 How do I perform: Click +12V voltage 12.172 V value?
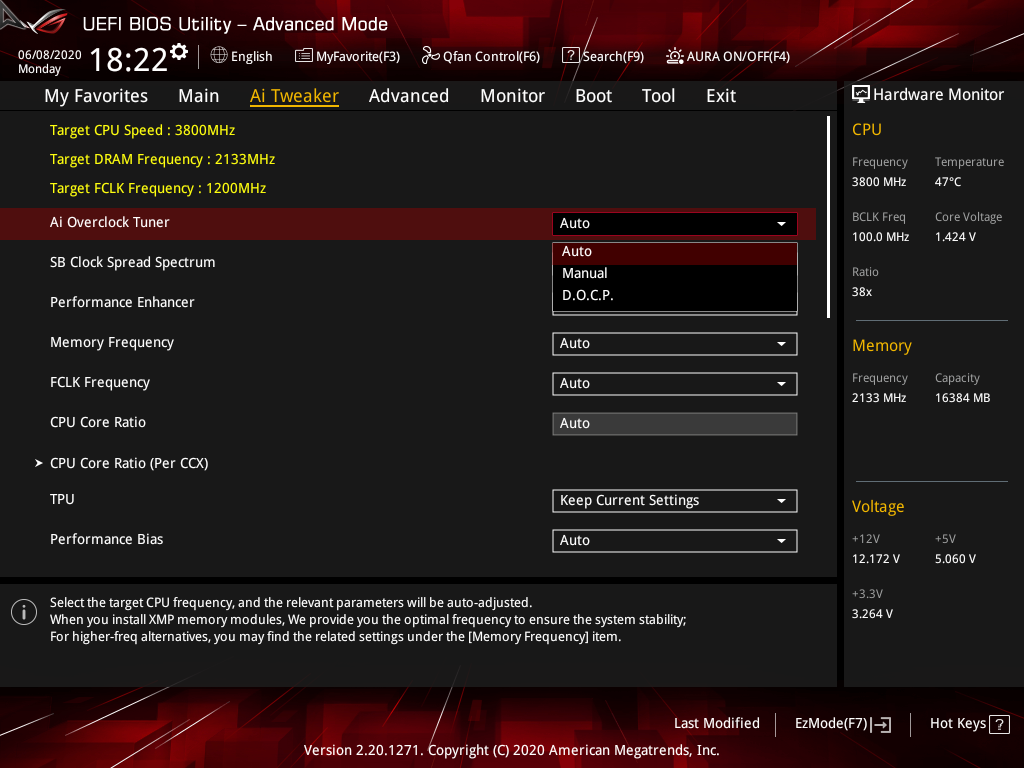tap(876, 559)
